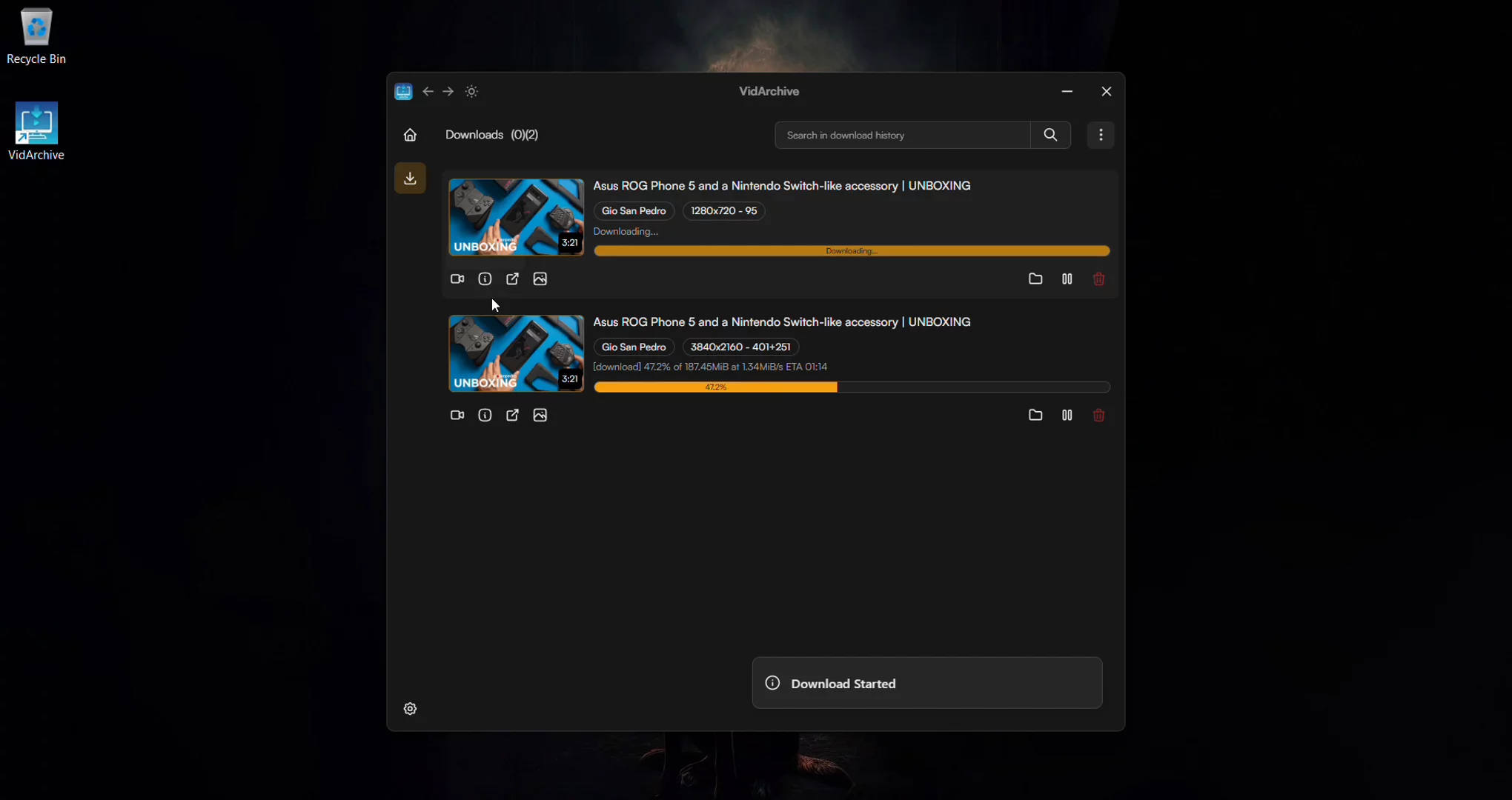Click the download status text with ETA 01:14
The image size is (1512, 800).
click(710, 367)
